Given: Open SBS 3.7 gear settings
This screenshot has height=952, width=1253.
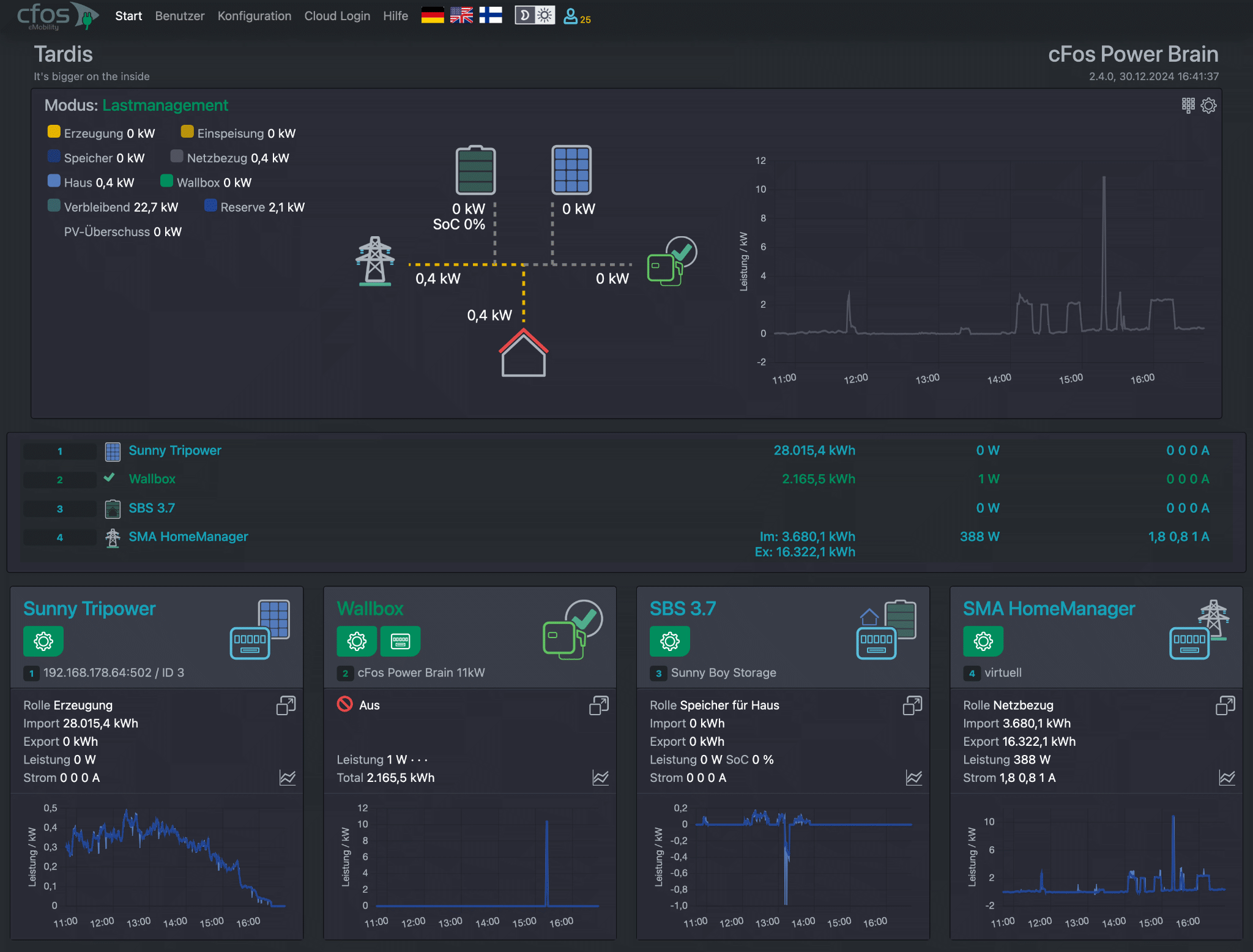Looking at the screenshot, I should pos(670,641).
